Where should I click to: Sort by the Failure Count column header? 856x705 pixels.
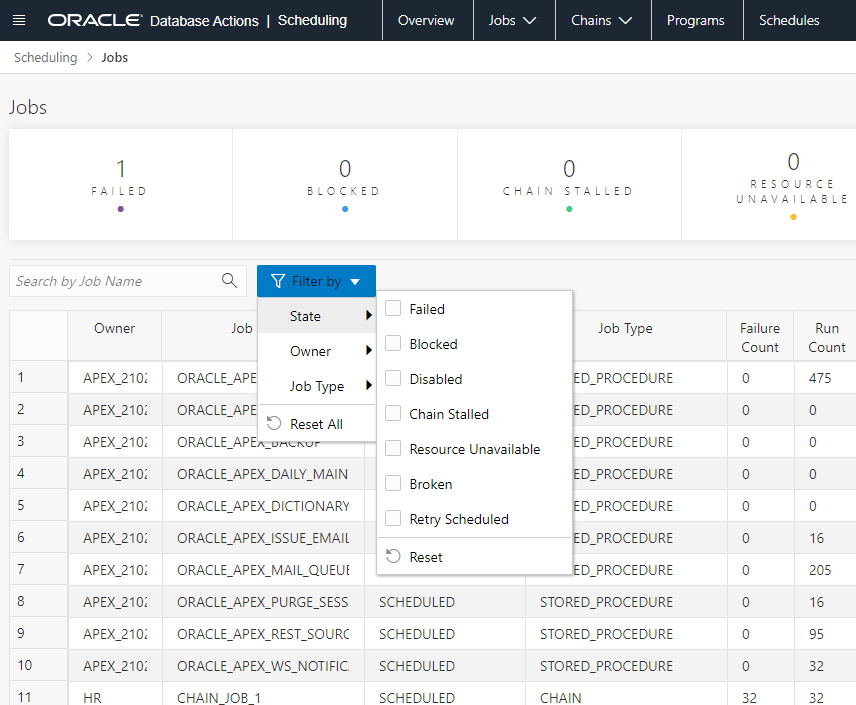click(x=760, y=337)
